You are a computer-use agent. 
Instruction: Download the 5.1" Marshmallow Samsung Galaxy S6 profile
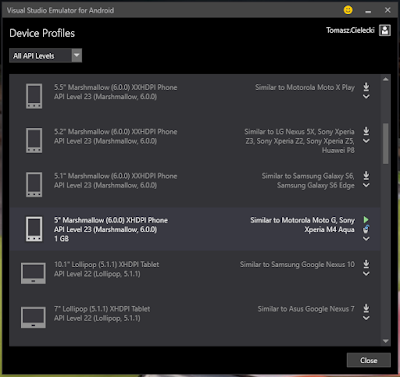click(366, 175)
